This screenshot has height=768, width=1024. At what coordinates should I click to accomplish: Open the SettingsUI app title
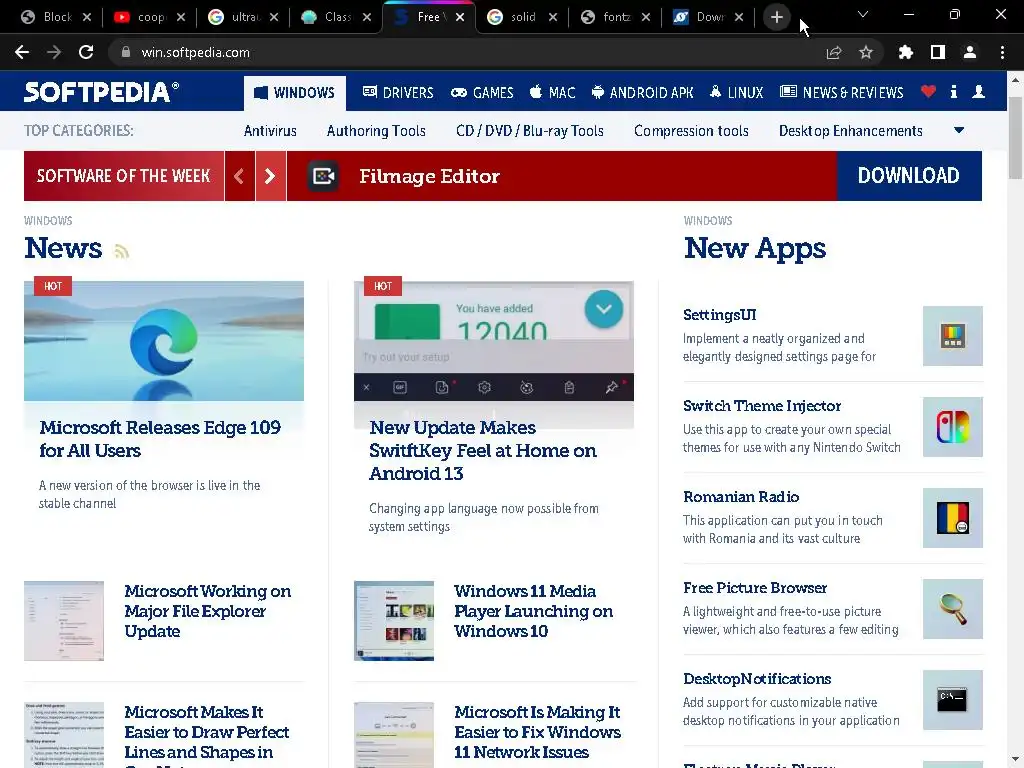pos(720,315)
